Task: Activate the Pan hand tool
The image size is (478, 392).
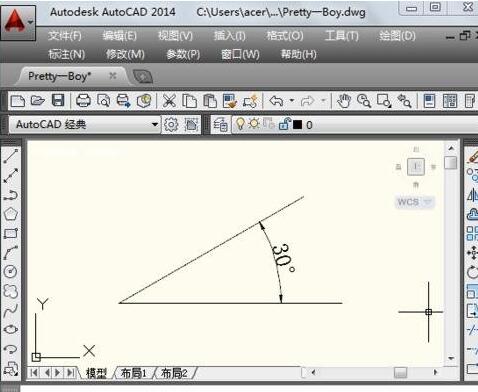Action: coord(344,101)
